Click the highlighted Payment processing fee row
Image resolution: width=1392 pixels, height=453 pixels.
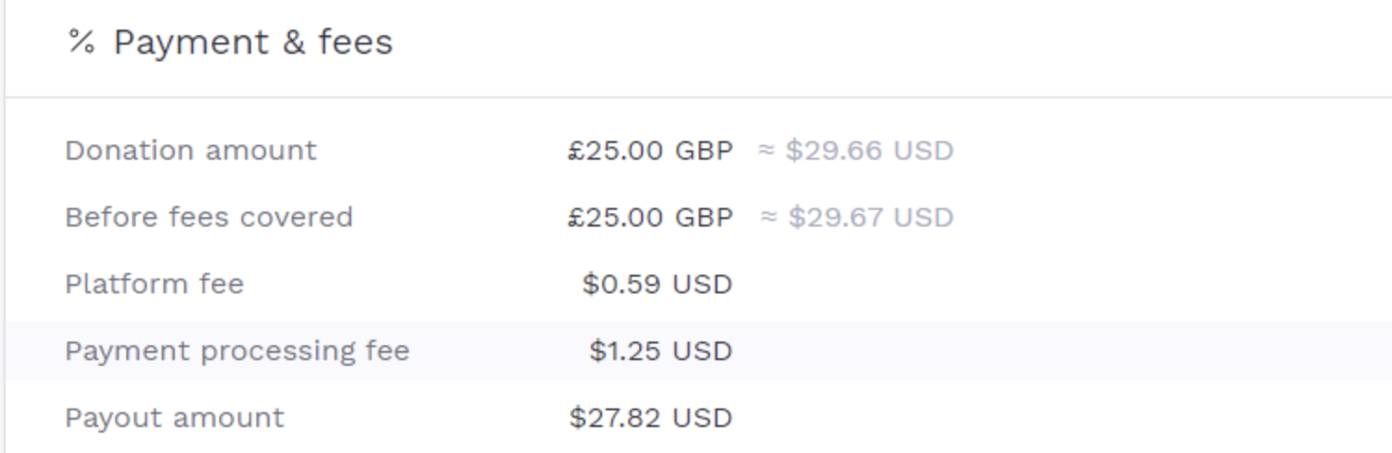point(700,351)
